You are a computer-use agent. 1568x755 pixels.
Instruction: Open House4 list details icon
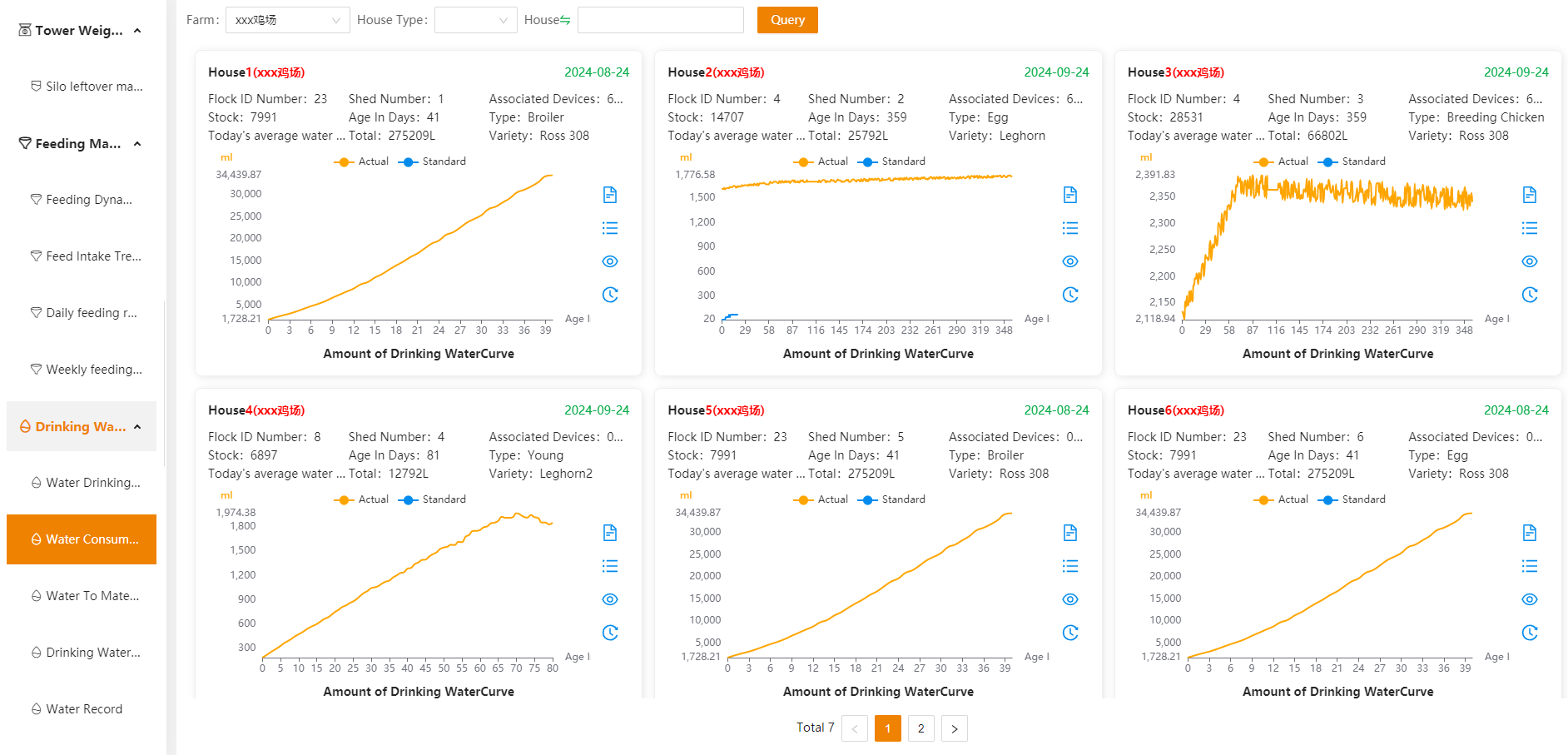point(610,566)
